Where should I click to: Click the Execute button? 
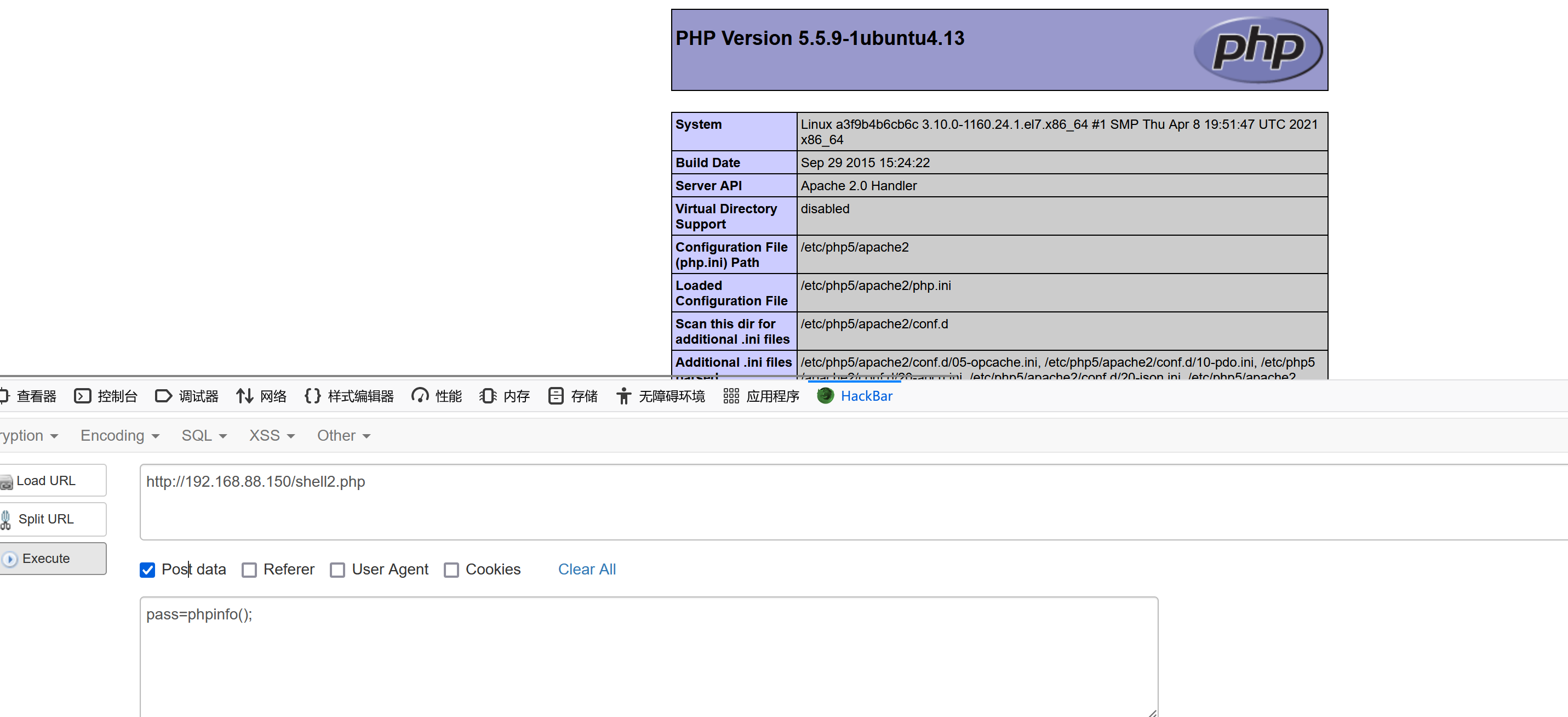53,558
